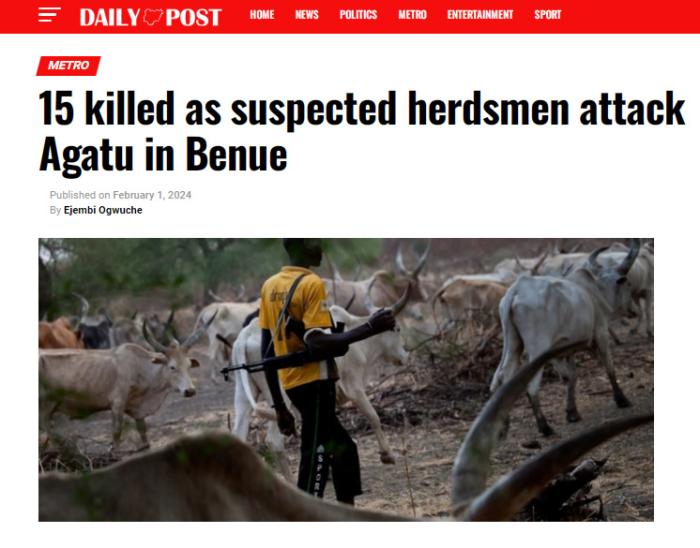Click the Nigeria map emblem in logo
700x548 pixels.
click(153, 17)
